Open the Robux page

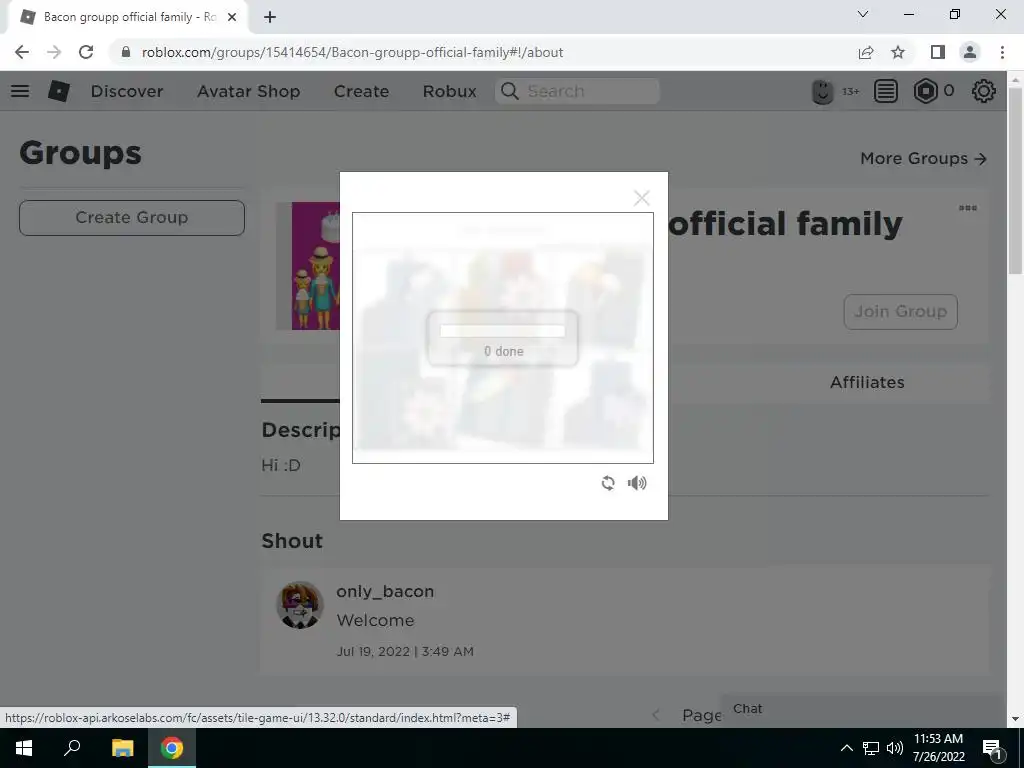[449, 91]
